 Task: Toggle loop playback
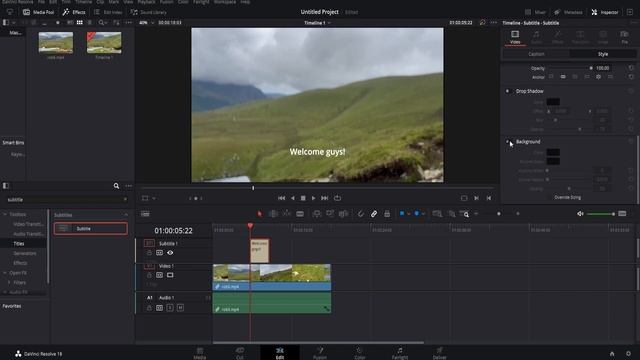pos(337,198)
